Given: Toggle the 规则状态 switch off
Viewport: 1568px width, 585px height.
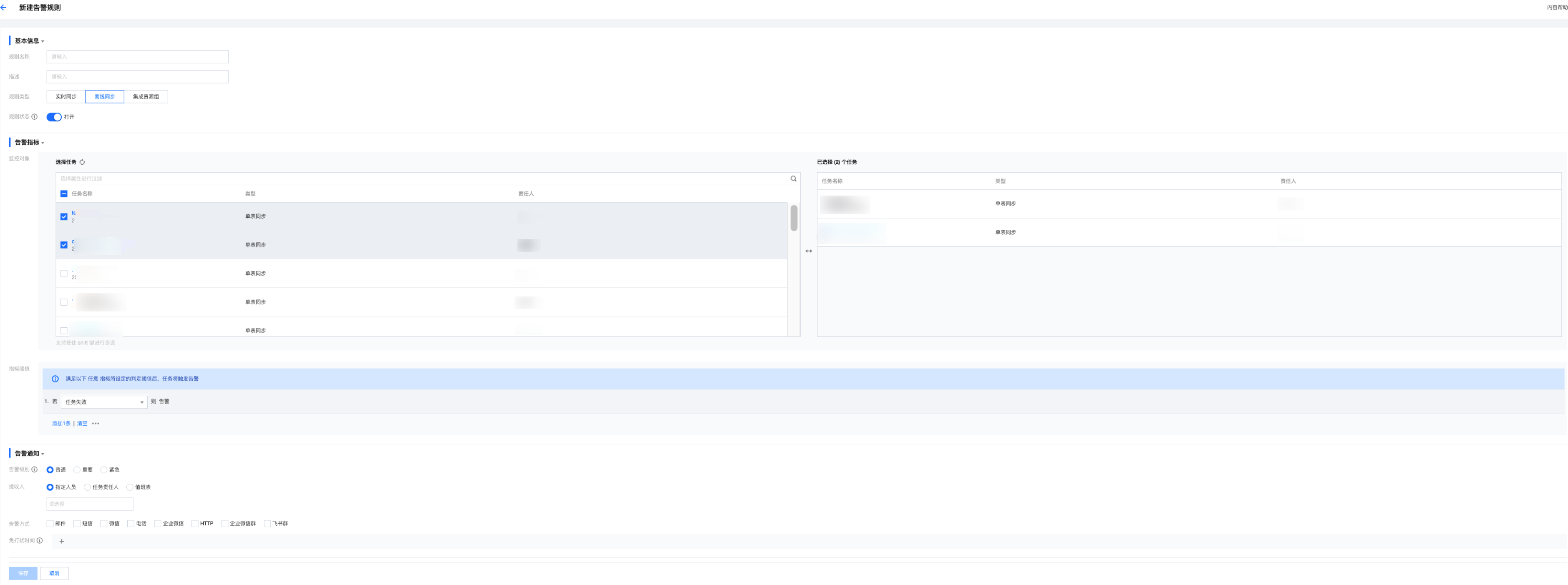Looking at the screenshot, I should [54, 117].
